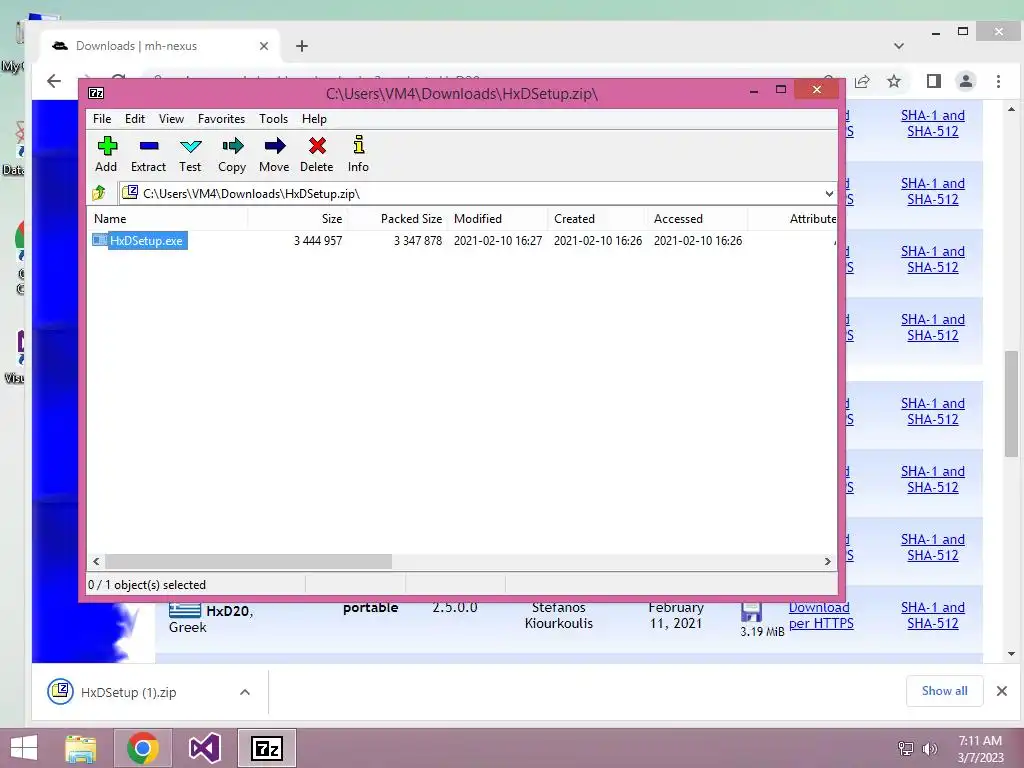Click Chrome back navigation arrow
1024x768 pixels.
[x=54, y=81]
